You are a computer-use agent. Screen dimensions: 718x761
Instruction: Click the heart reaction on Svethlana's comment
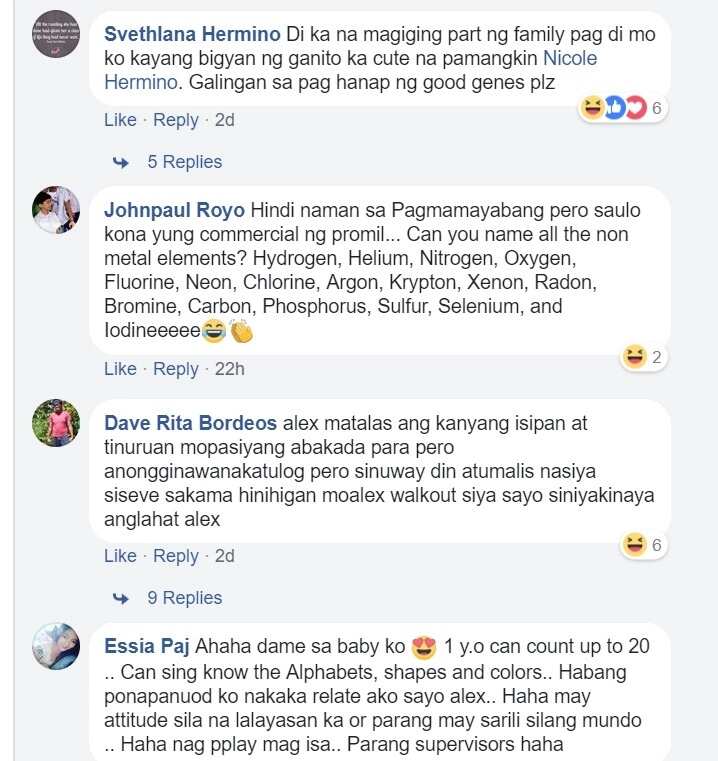click(636, 108)
